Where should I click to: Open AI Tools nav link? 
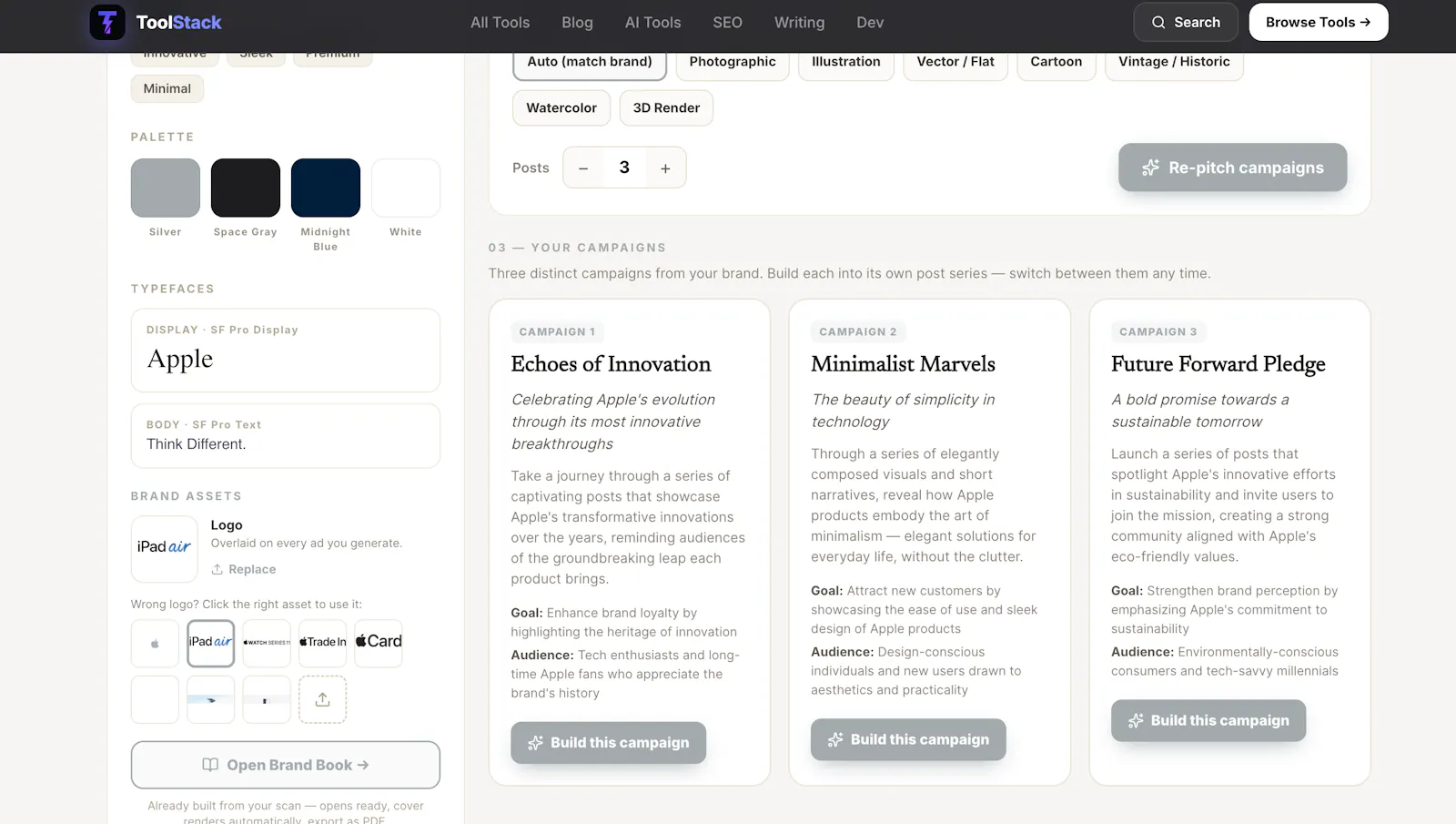coord(652,22)
